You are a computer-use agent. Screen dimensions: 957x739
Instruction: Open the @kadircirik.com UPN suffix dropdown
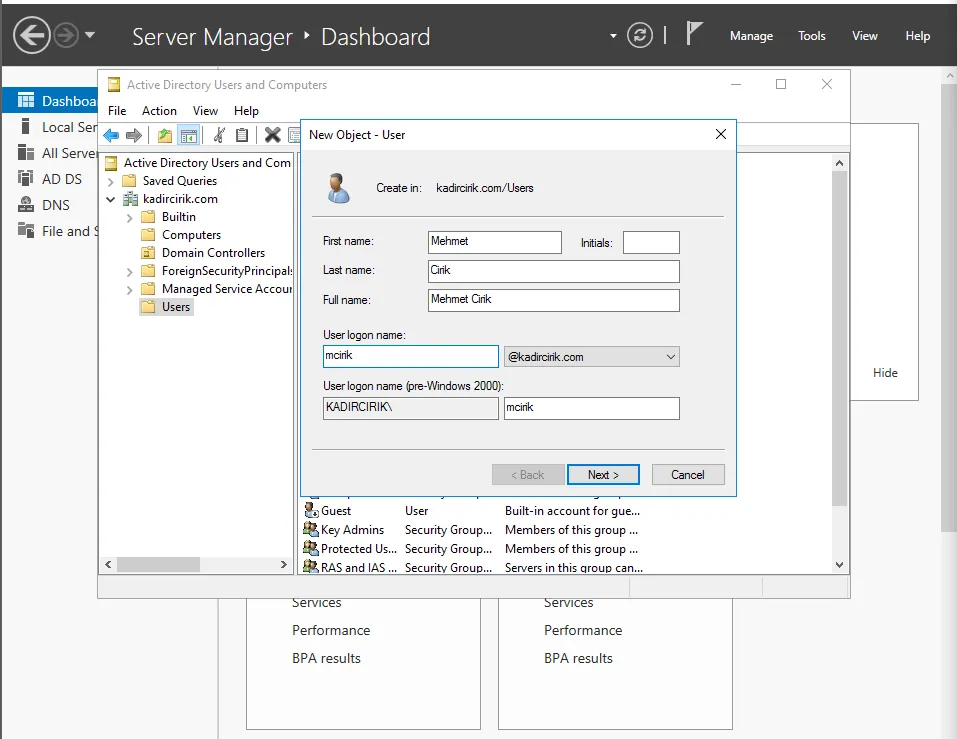point(670,357)
